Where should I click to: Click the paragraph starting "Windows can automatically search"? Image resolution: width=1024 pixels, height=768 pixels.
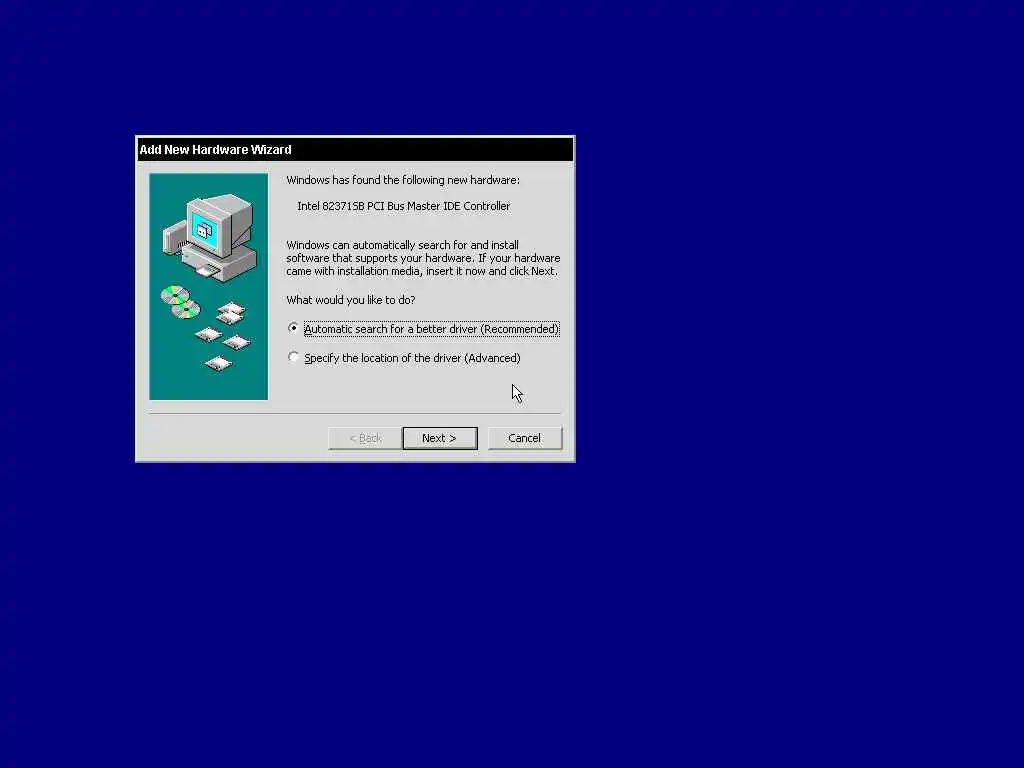coord(423,258)
